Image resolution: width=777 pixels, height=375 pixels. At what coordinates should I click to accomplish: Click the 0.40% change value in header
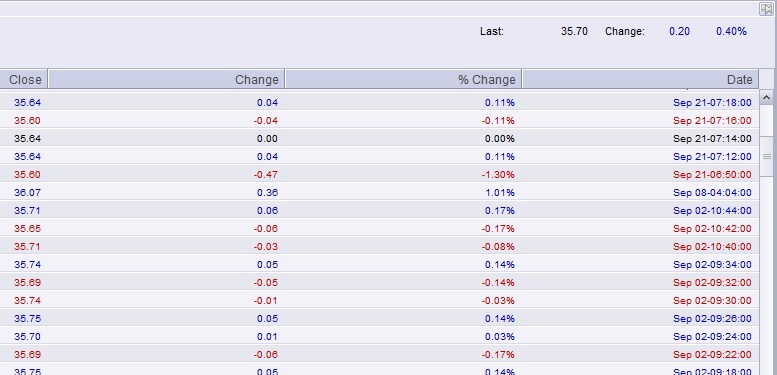tap(731, 31)
